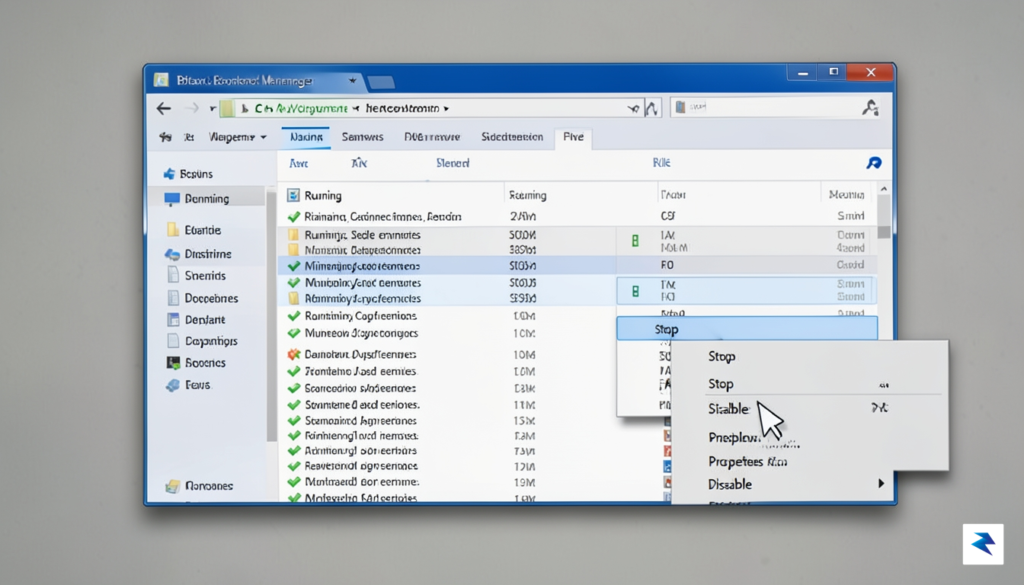Click the scrollbar up arrow in list
The height and width of the screenshot is (585, 1024).
pos(884,189)
